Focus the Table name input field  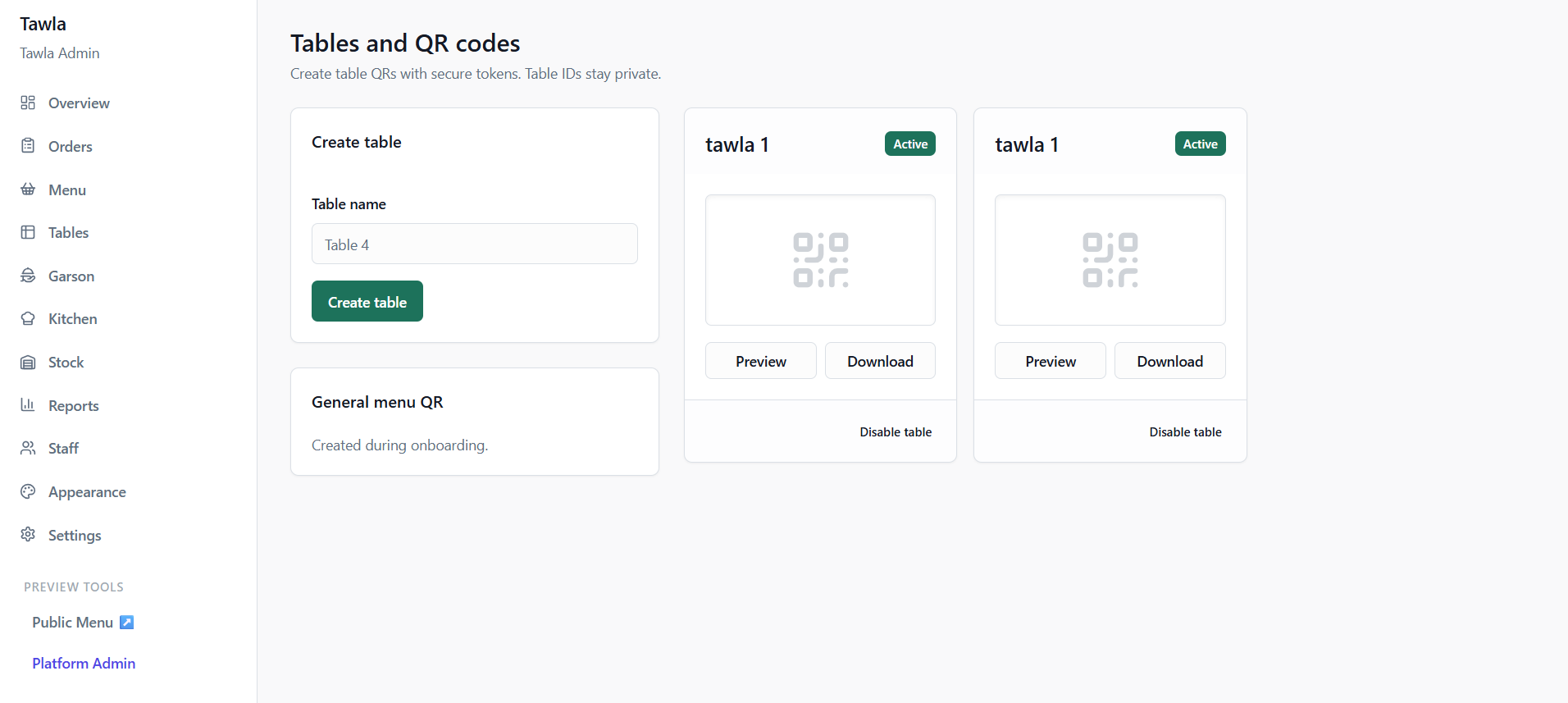[x=475, y=244]
